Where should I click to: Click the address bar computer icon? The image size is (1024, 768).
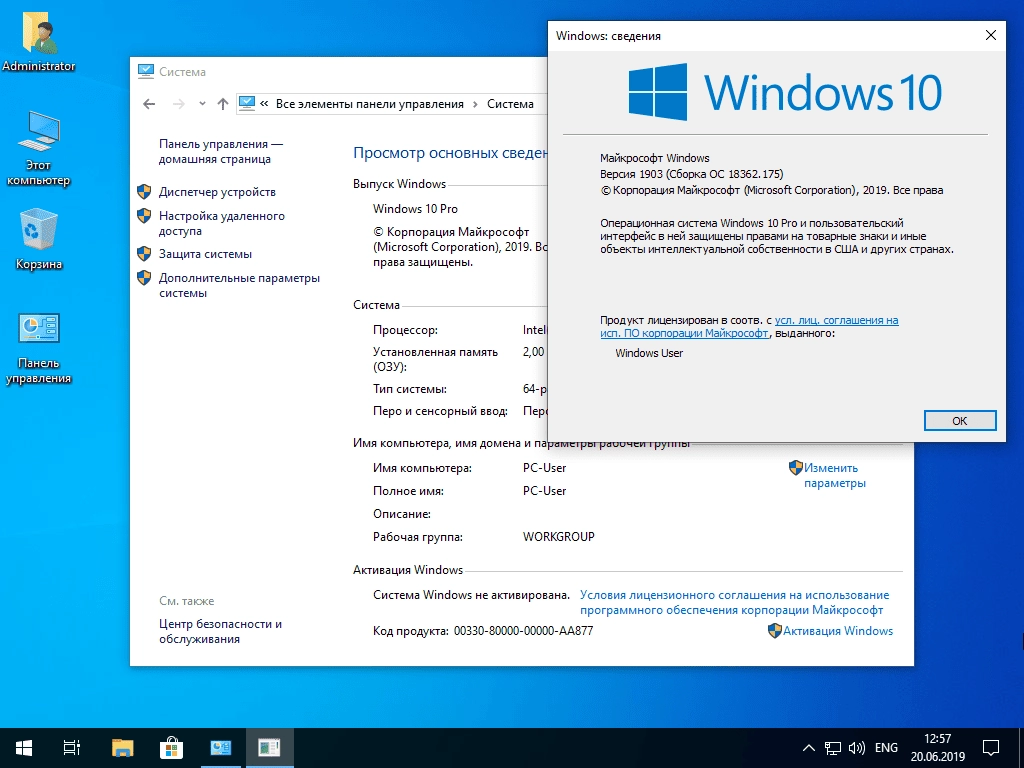click(x=247, y=103)
